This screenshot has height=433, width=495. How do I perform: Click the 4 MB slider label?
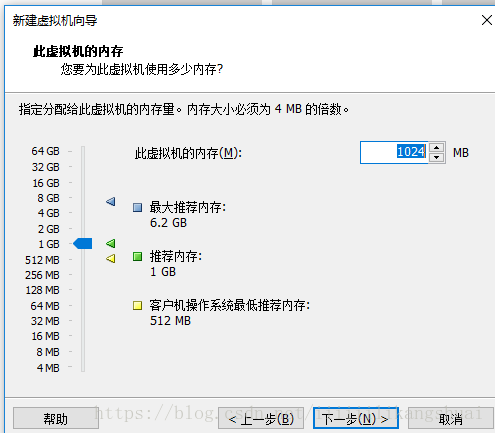(48, 368)
